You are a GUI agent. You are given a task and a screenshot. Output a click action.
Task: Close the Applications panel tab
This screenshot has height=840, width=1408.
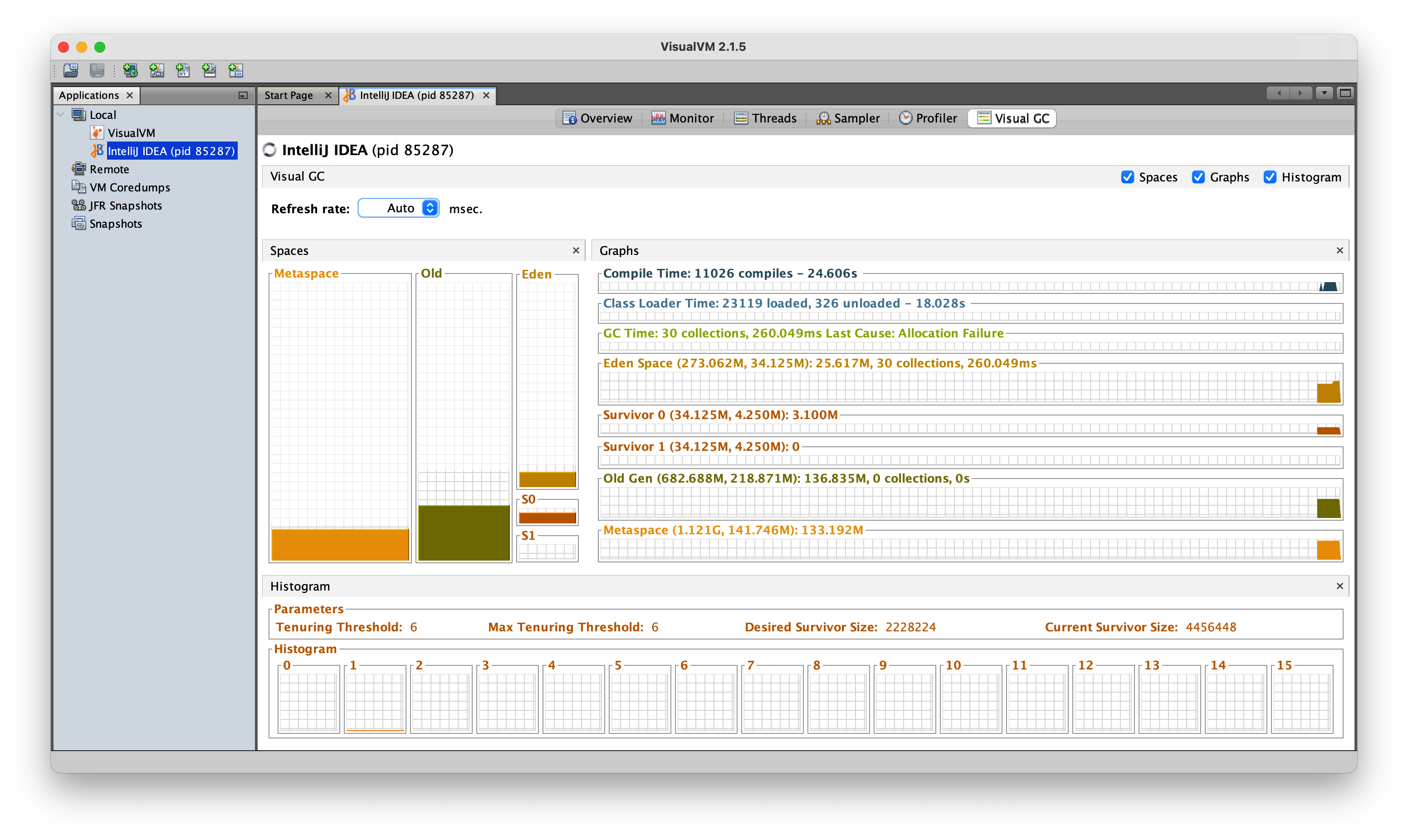(130, 95)
